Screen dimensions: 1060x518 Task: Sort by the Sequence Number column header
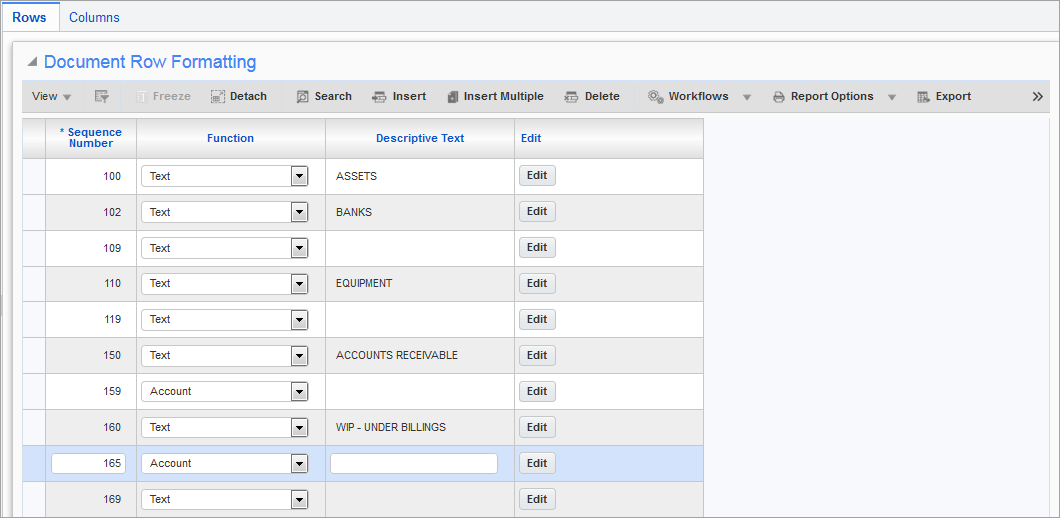91,138
